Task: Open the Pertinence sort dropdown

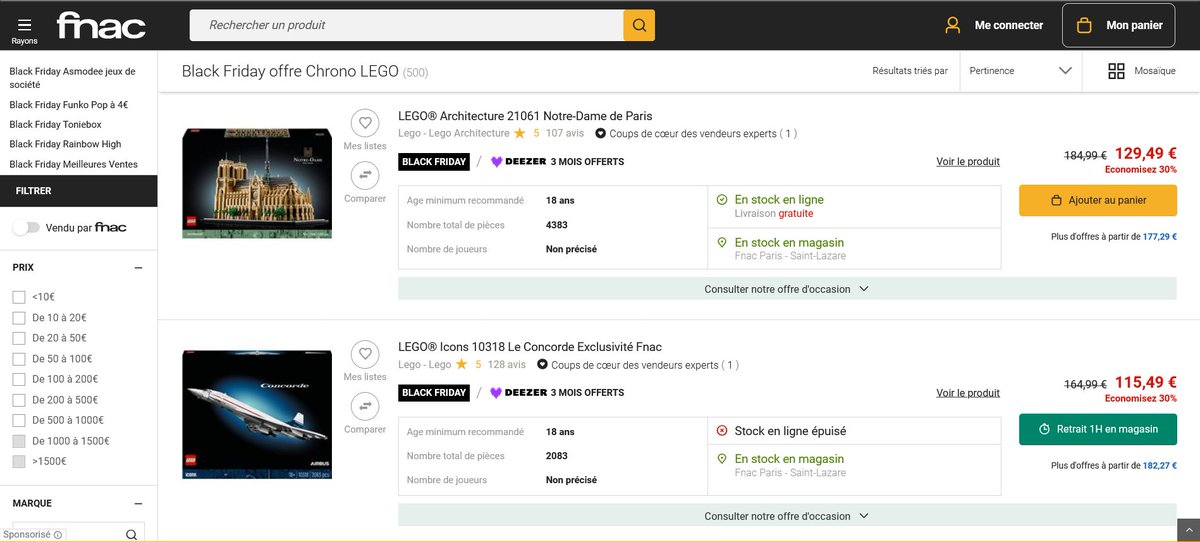Action: pos(1019,71)
